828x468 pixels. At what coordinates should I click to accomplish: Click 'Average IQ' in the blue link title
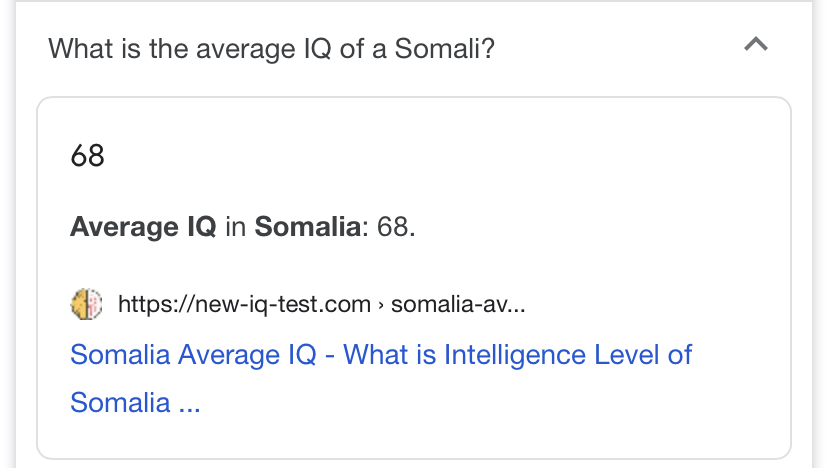click(x=247, y=355)
